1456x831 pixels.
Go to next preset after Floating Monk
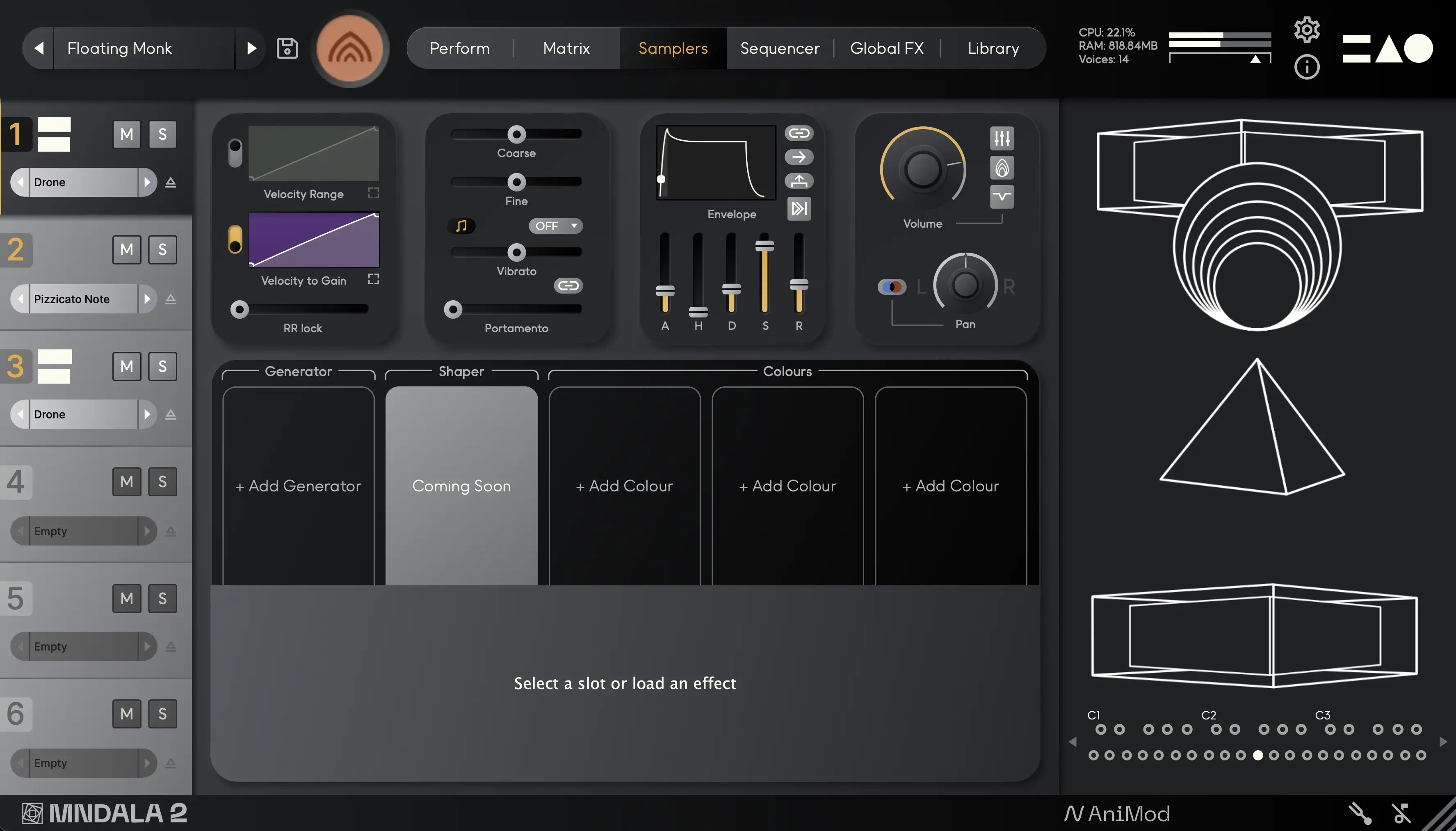pyautogui.click(x=251, y=48)
